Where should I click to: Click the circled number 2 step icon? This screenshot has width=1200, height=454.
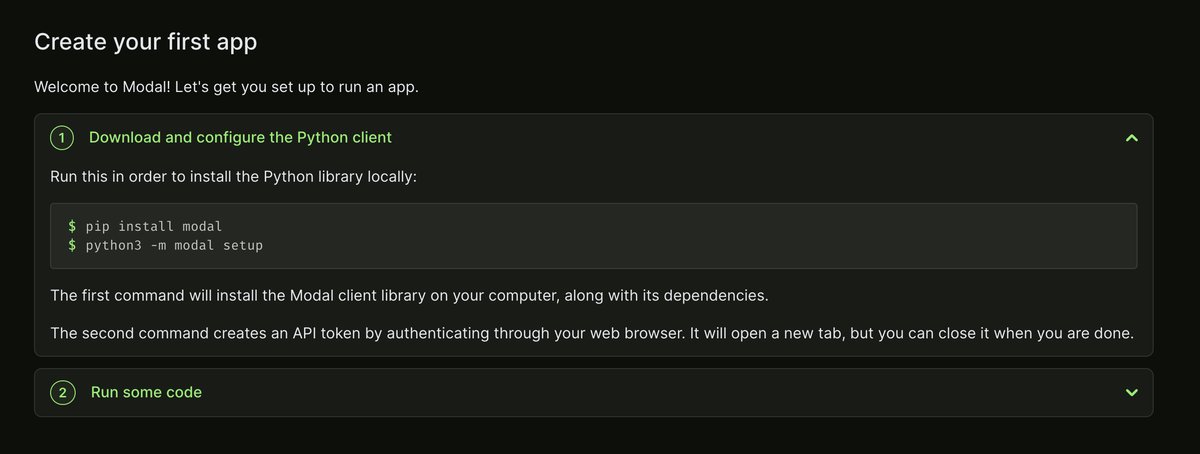(x=62, y=392)
